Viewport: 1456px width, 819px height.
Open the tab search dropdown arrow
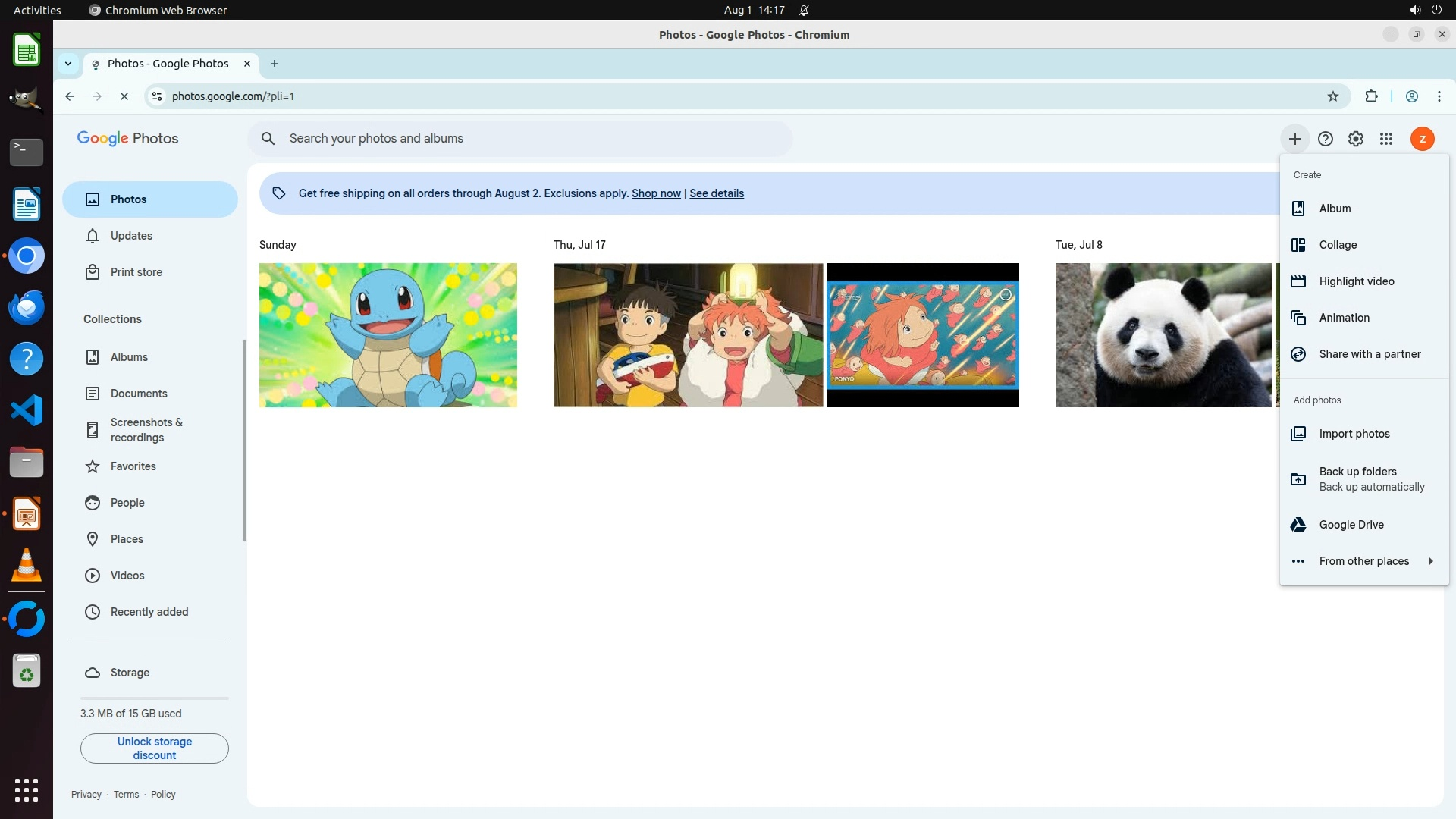tap(68, 64)
